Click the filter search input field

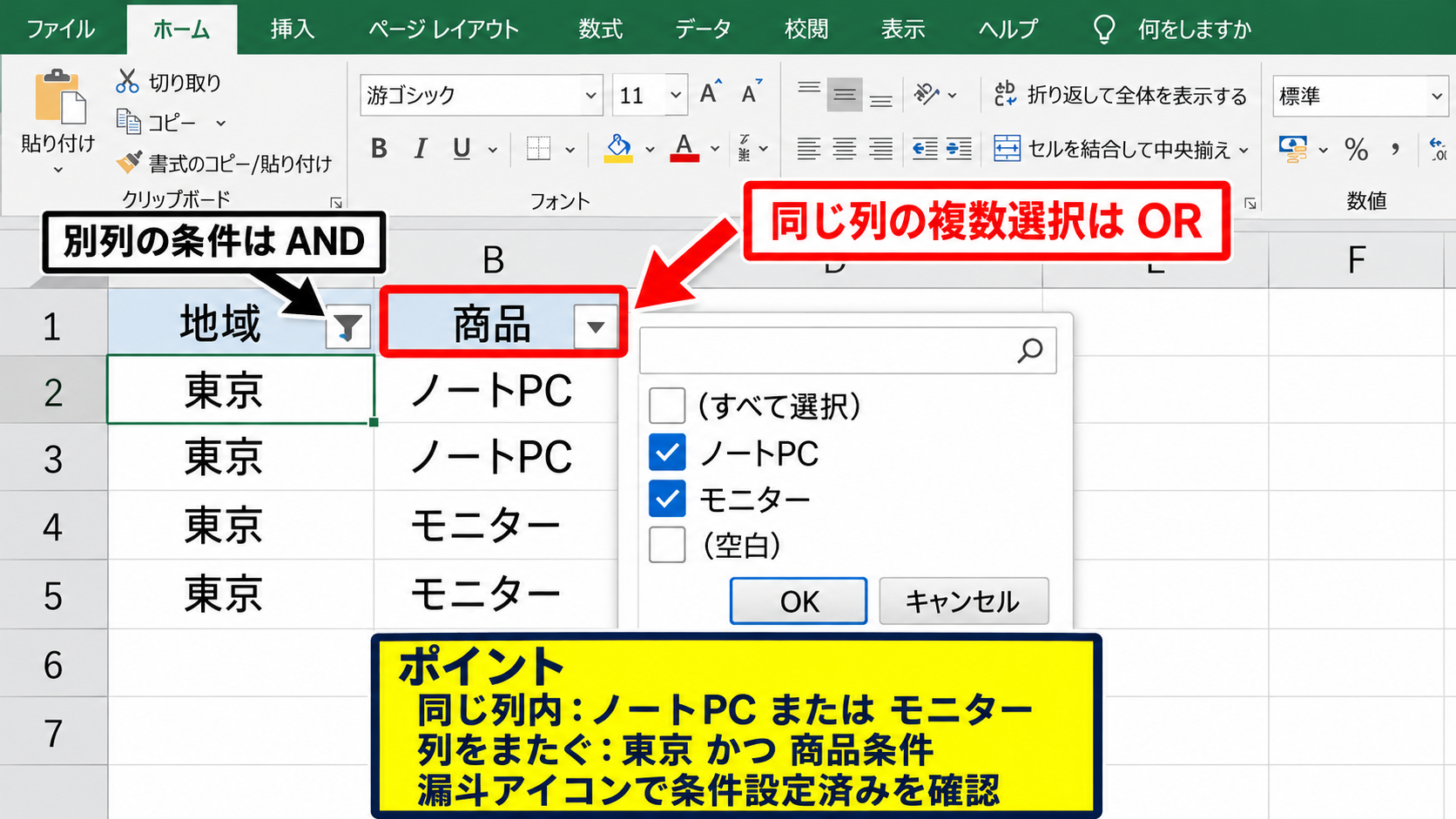click(847, 350)
